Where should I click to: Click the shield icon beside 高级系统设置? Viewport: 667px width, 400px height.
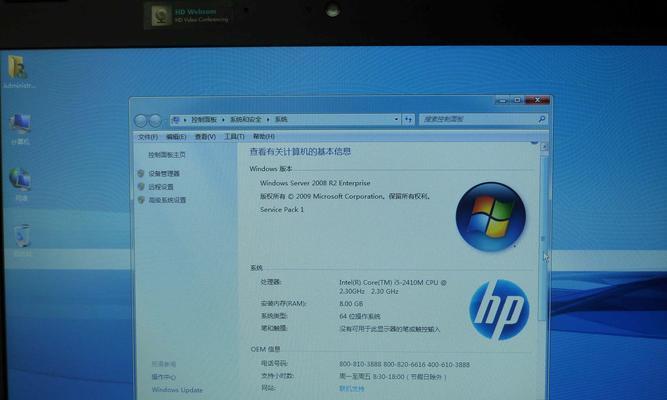141,200
